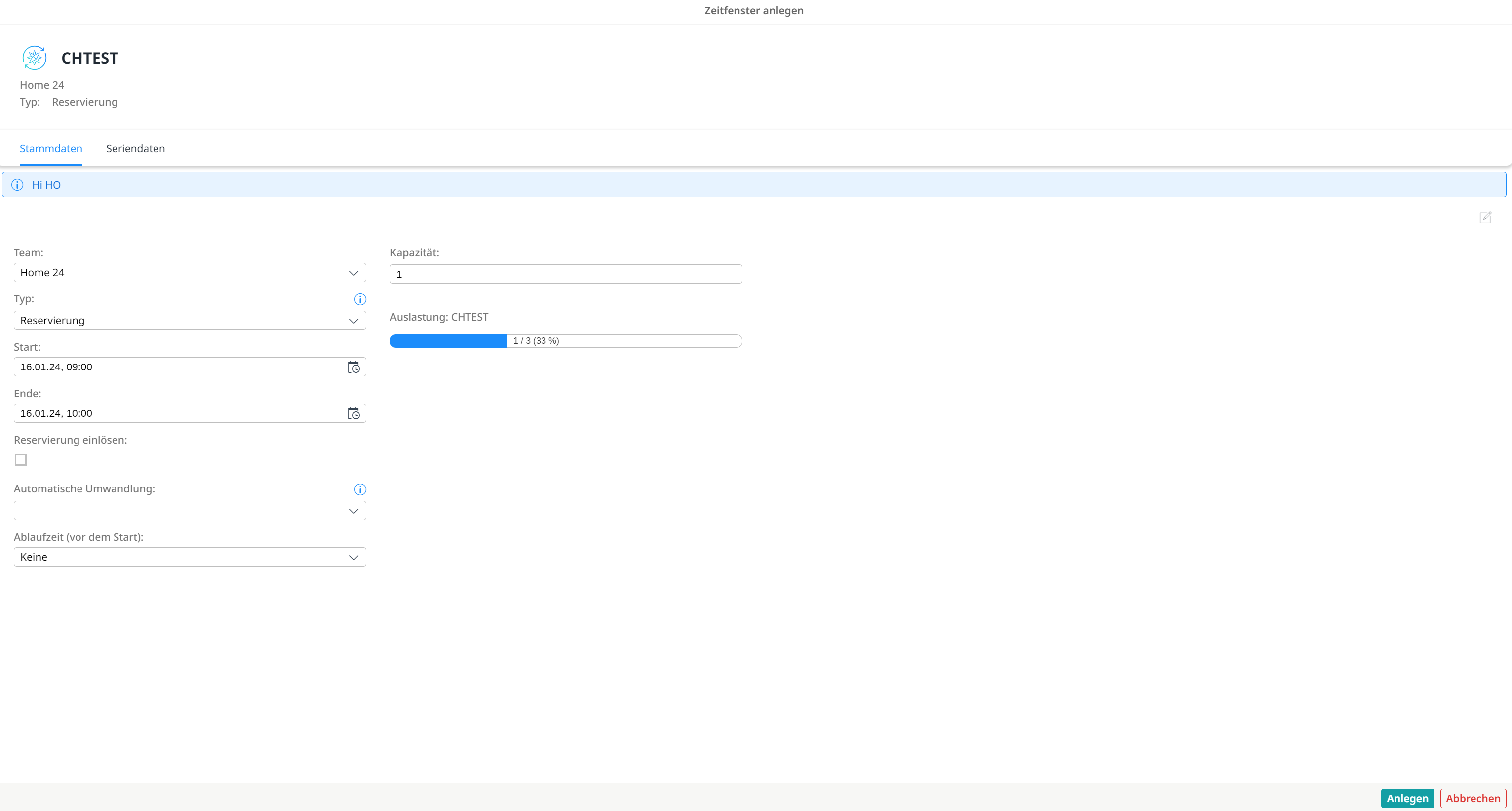Open the Ende date calendar picker
The height and width of the screenshot is (811, 1512).
[x=353, y=413]
